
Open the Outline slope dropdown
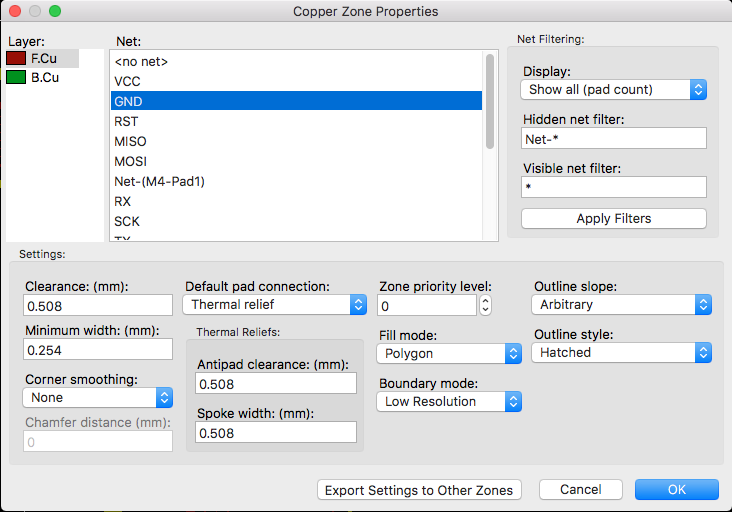(621, 304)
